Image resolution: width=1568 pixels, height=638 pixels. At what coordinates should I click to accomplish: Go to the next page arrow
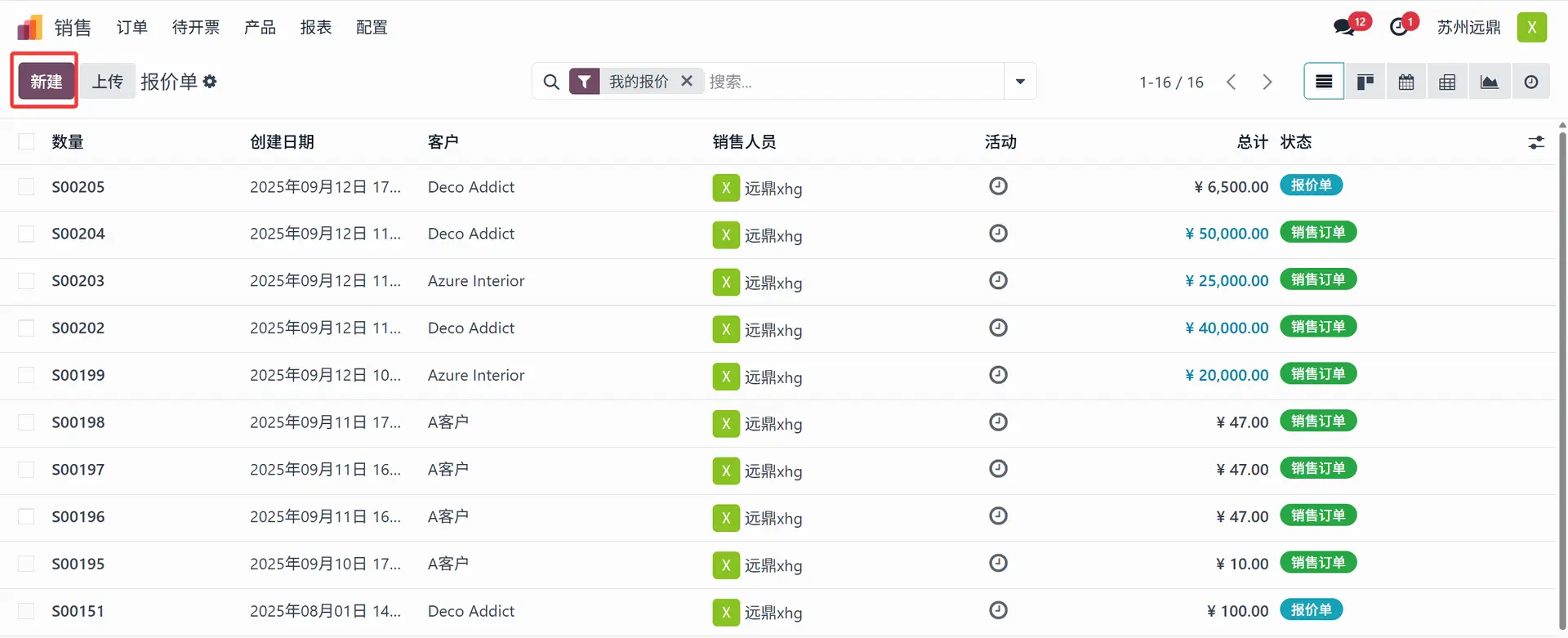click(1267, 82)
